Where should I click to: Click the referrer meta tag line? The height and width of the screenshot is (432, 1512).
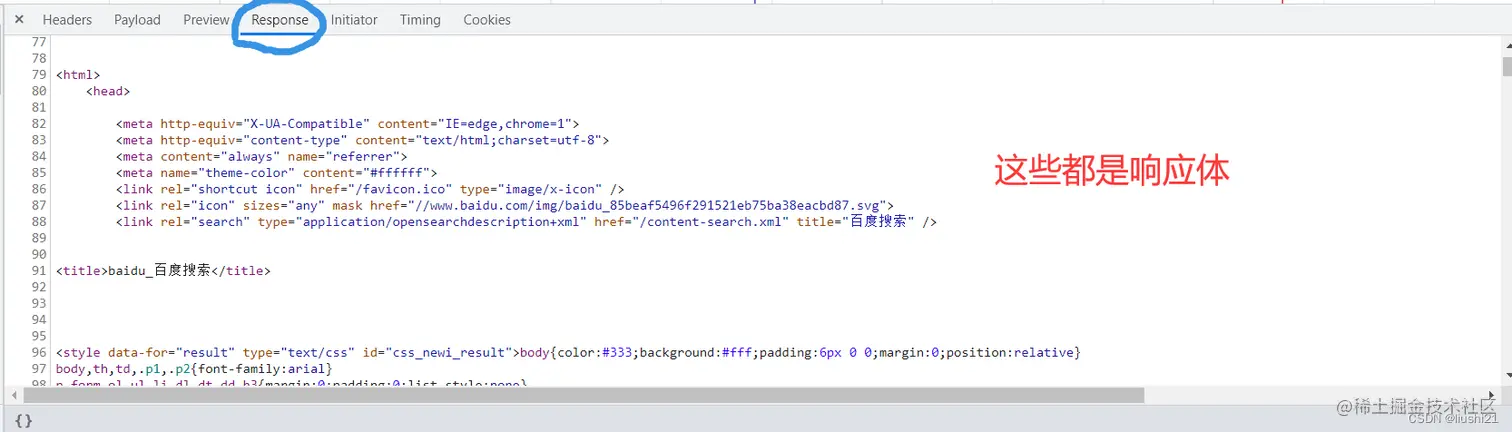[x=261, y=156]
